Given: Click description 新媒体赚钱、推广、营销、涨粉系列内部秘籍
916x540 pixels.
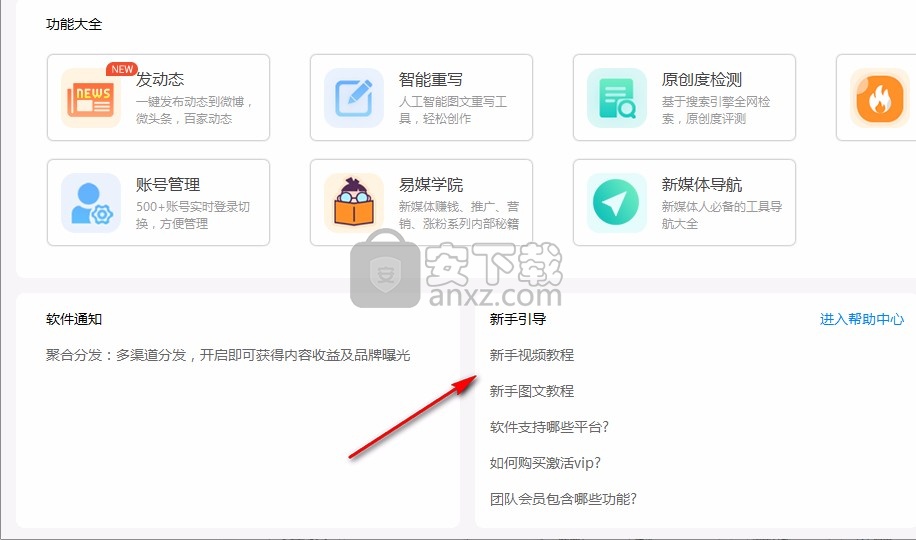Looking at the screenshot, I should pos(459,215).
